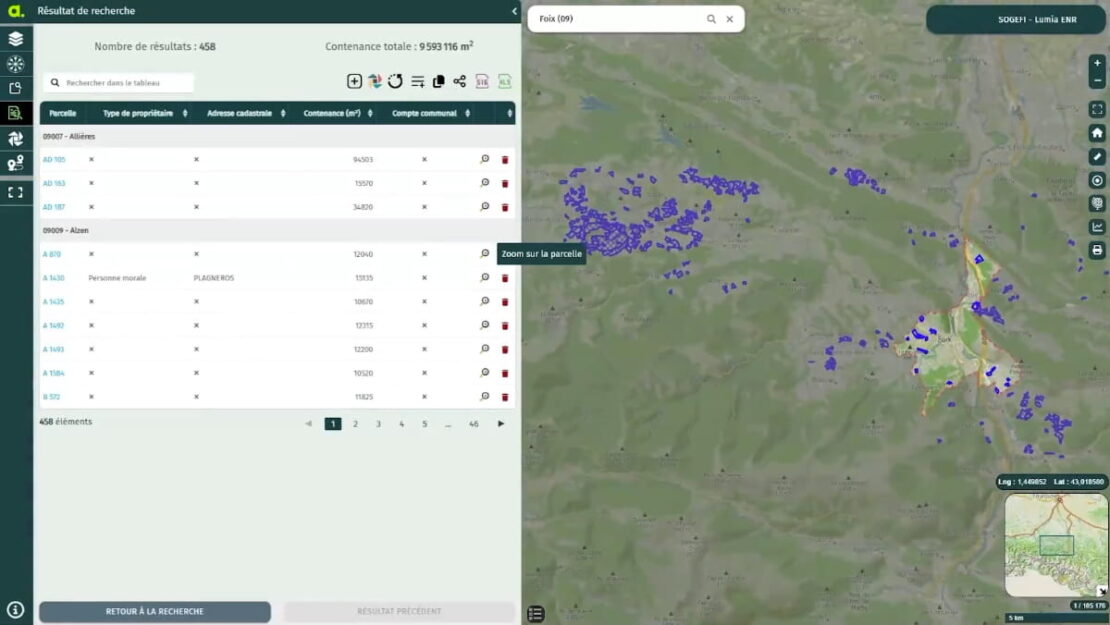Open the layers panel in left sidebar
Image resolution: width=1110 pixels, height=625 pixels.
pos(16,39)
